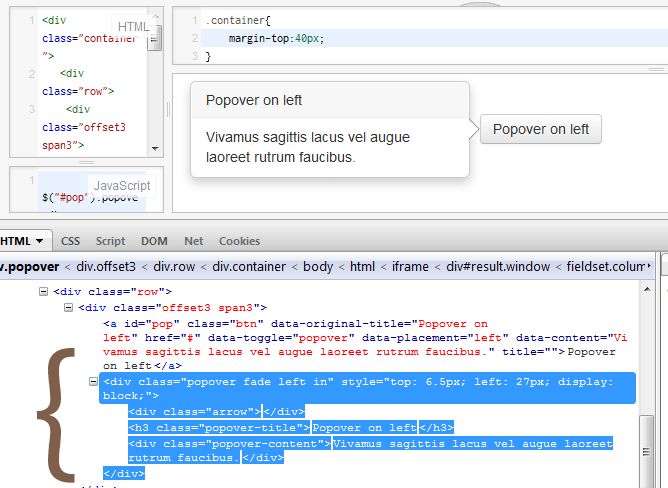Open the DOM tab

(x=154, y=241)
